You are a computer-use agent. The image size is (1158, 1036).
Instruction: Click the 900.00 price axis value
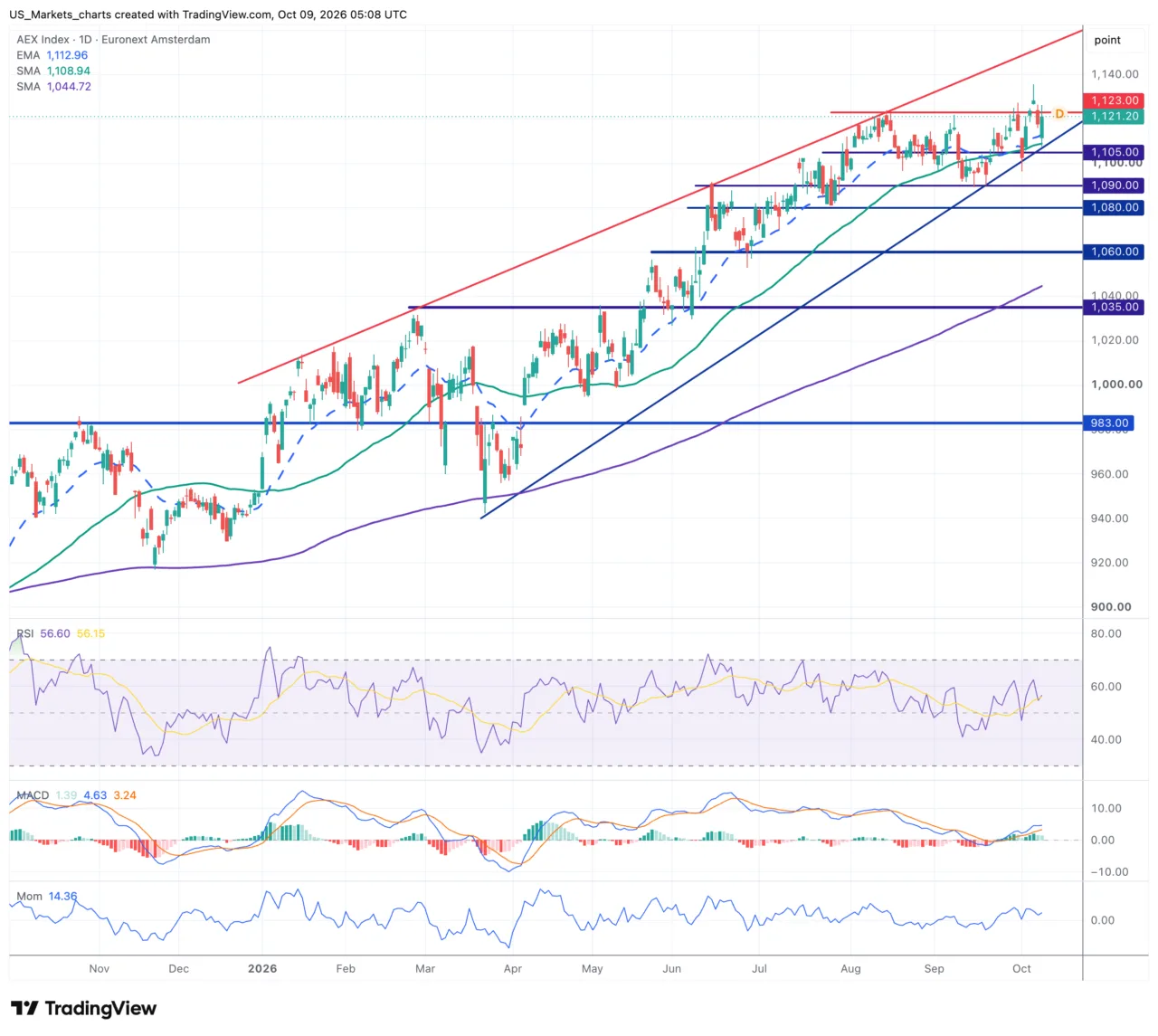point(1111,606)
